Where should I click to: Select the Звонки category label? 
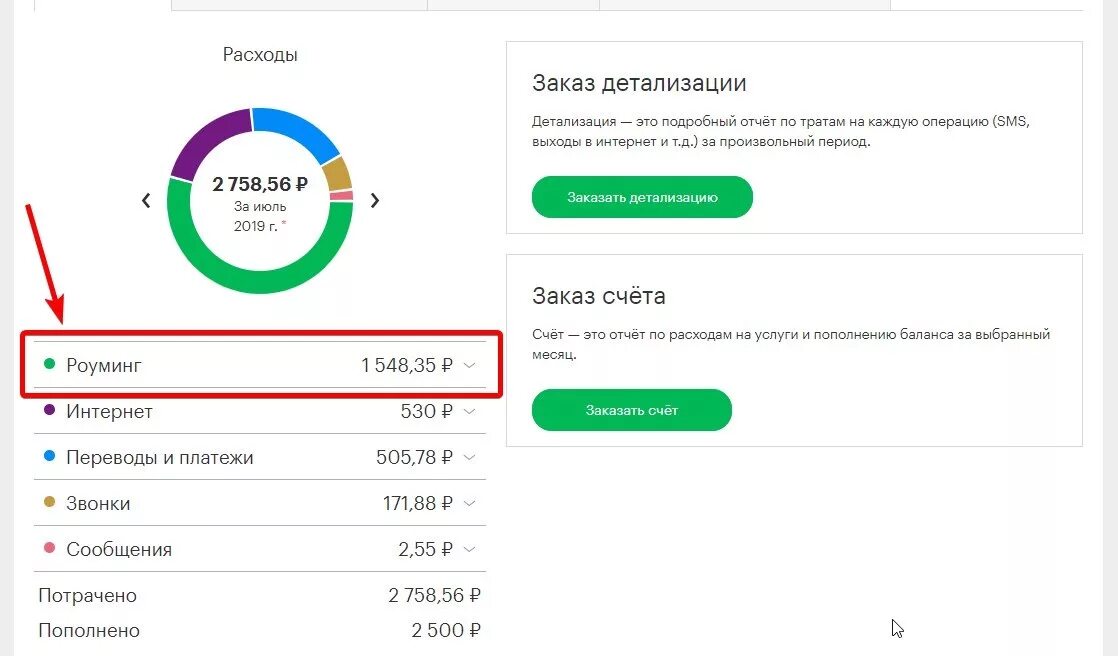98,503
